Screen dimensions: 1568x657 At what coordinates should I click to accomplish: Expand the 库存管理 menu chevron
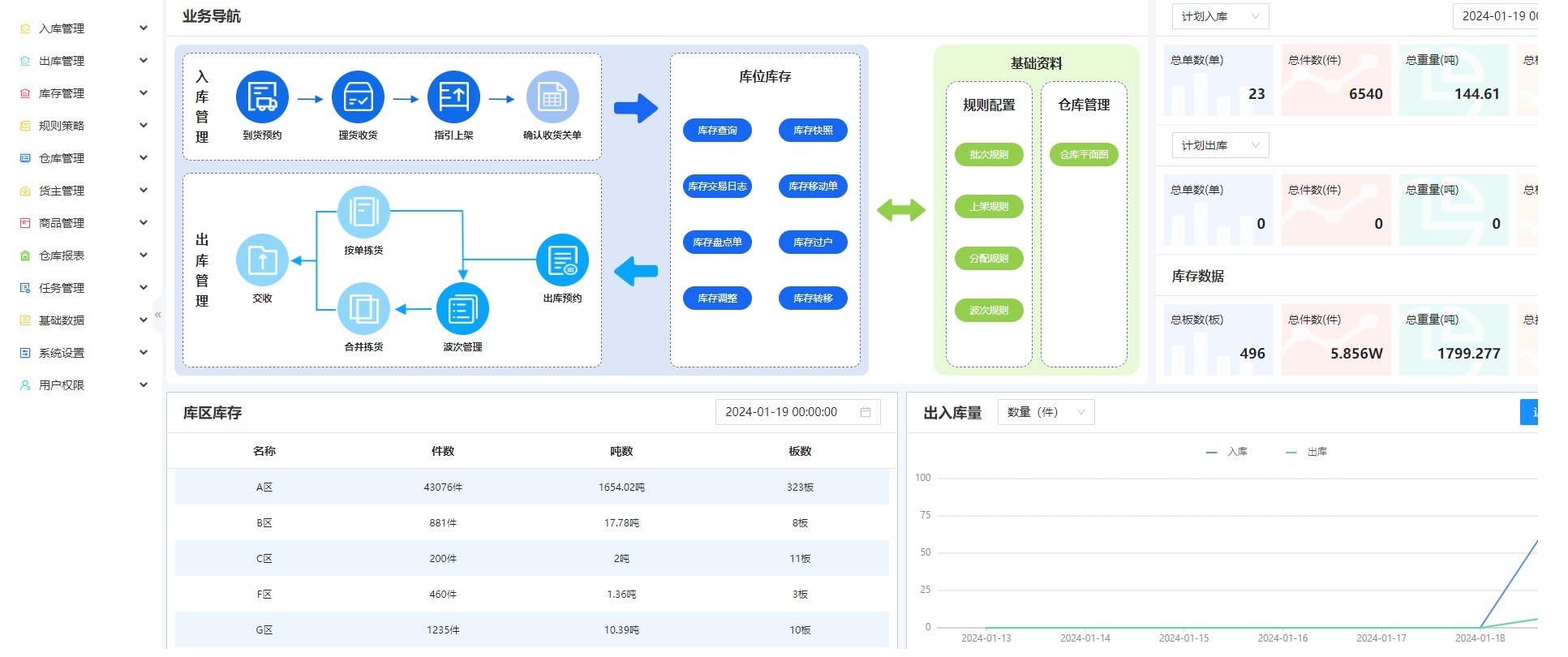pyautogui.click(x=144, y=92)
